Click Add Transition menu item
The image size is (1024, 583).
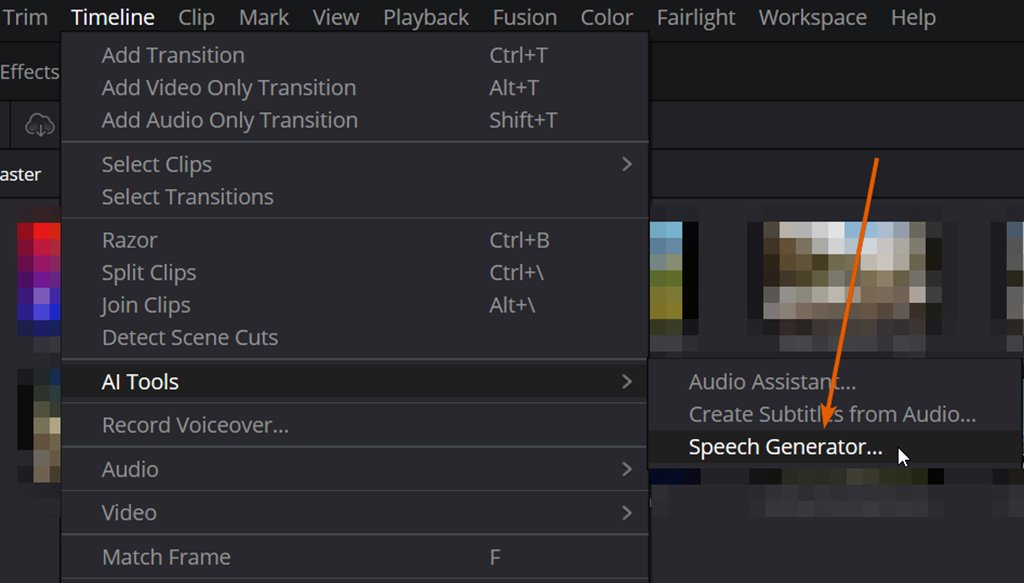point(173,55)
